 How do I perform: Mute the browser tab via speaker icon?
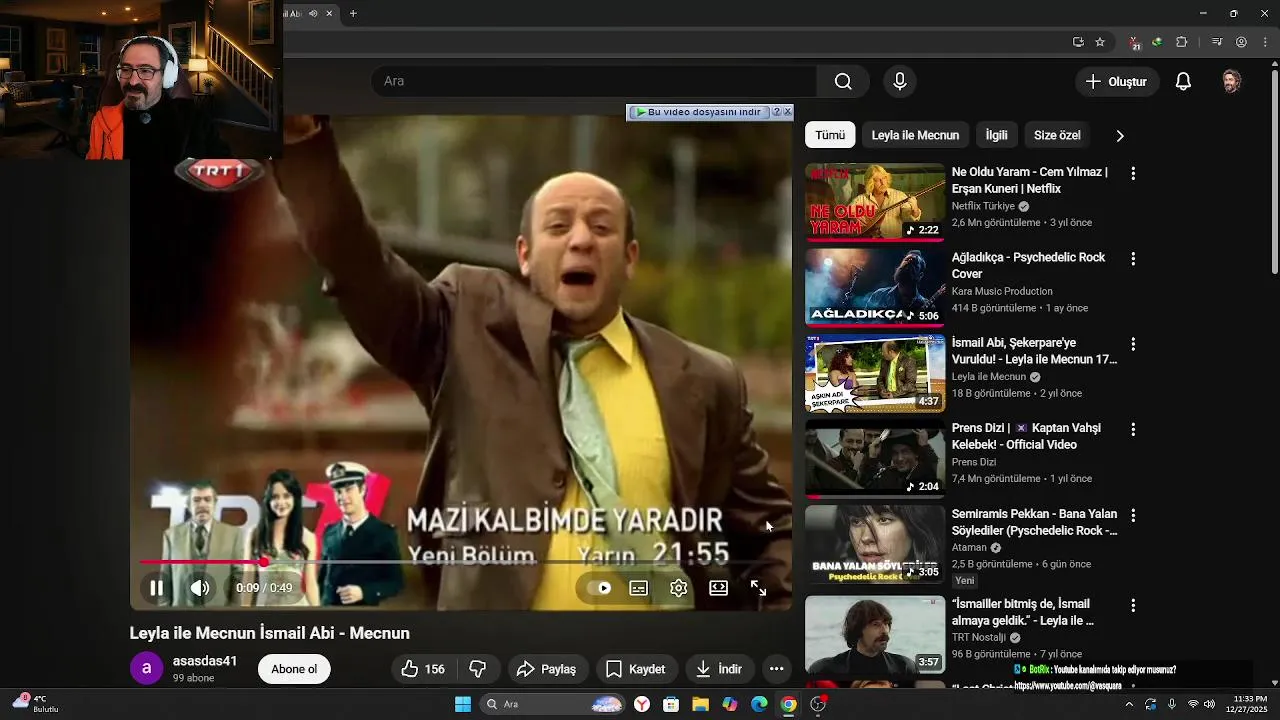click(313, 13)
